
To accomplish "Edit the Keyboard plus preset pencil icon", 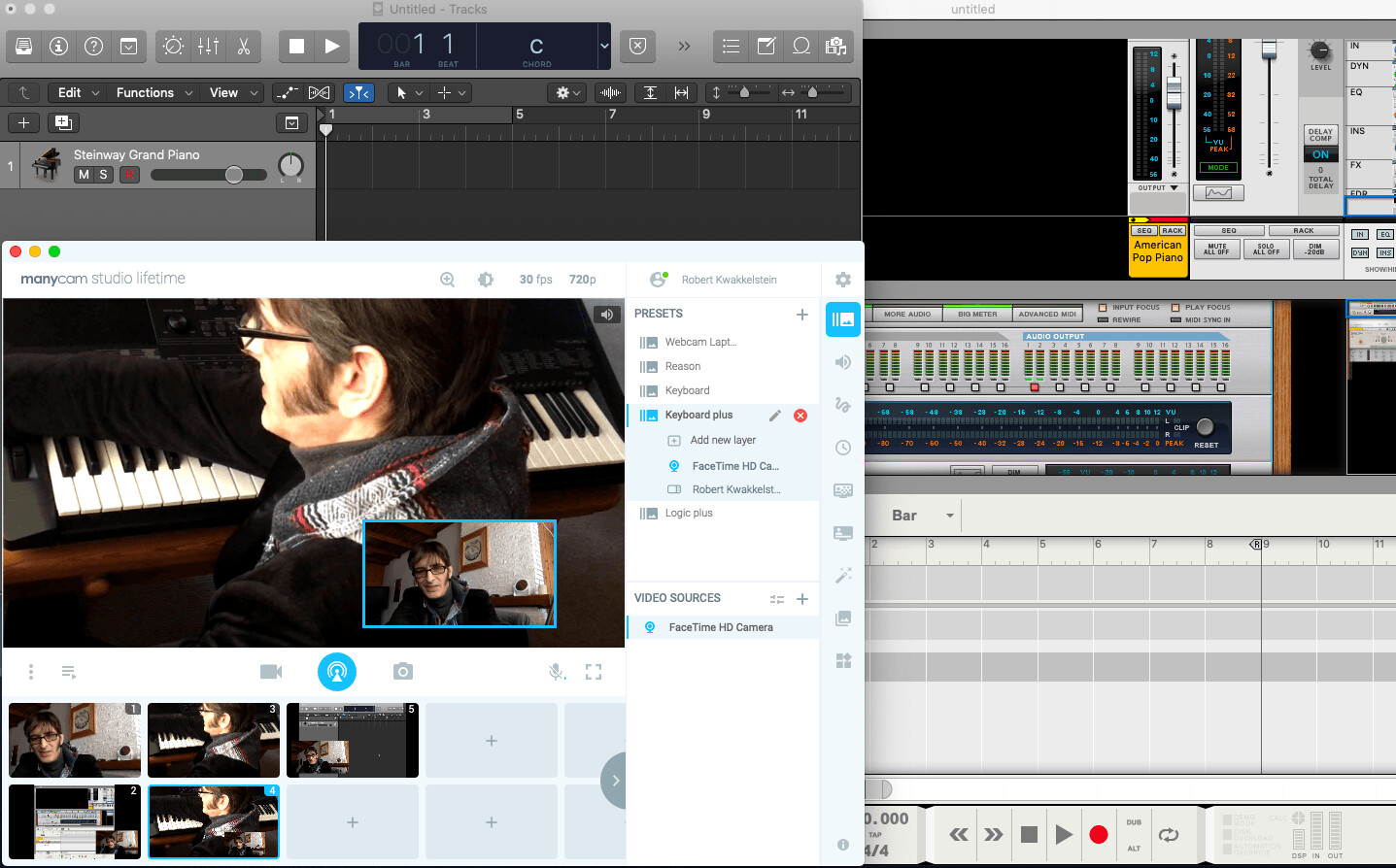I will pos(774,416).
